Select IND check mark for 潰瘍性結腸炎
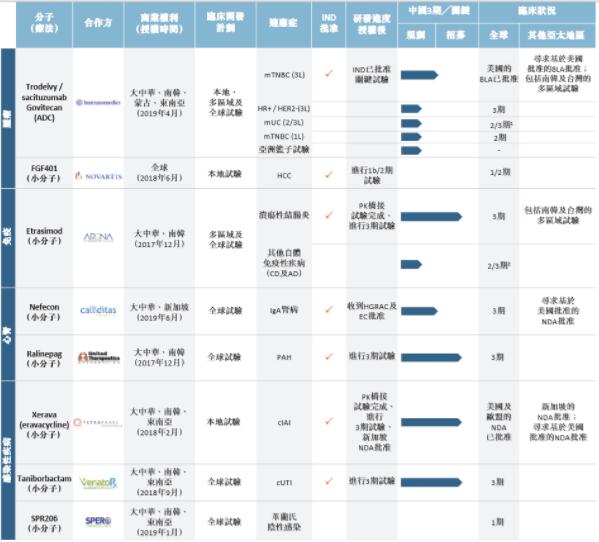 329,215
